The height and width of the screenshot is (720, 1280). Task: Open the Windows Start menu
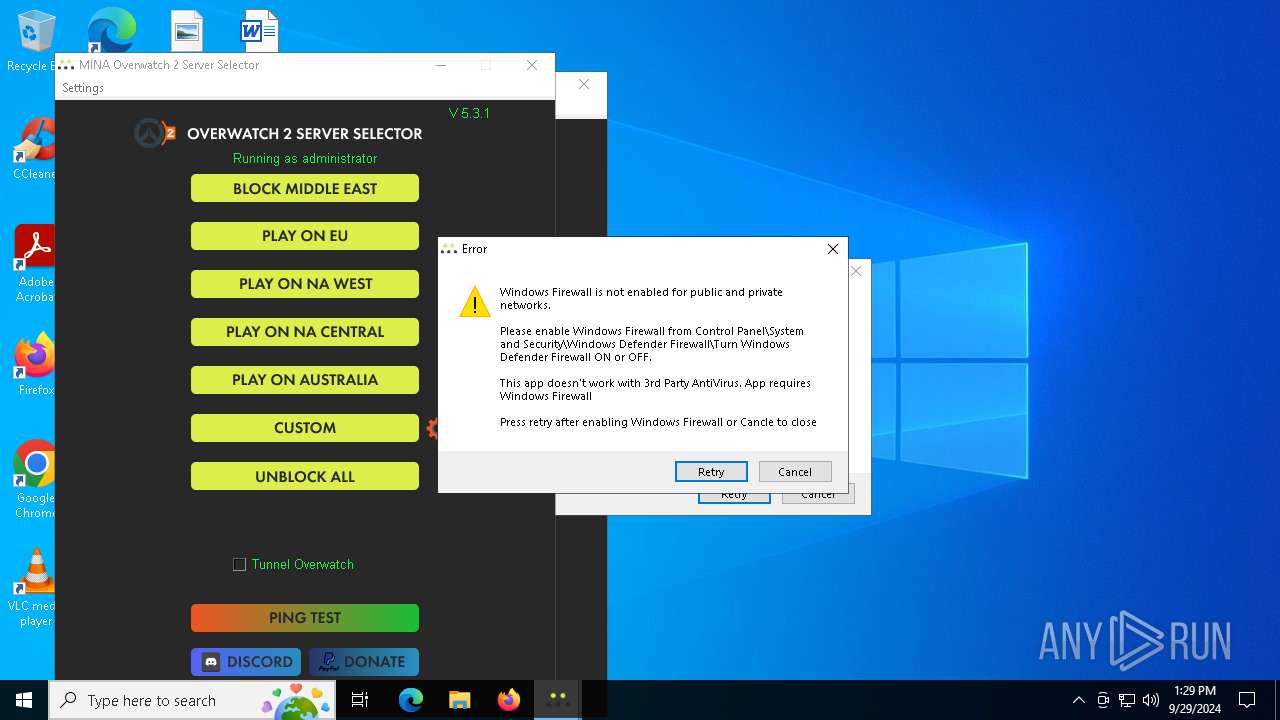(24, 700)
